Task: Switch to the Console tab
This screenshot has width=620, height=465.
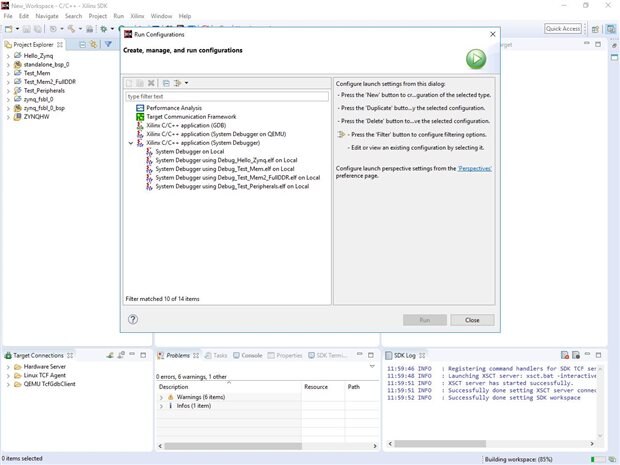Action: [x=248, y=355]
